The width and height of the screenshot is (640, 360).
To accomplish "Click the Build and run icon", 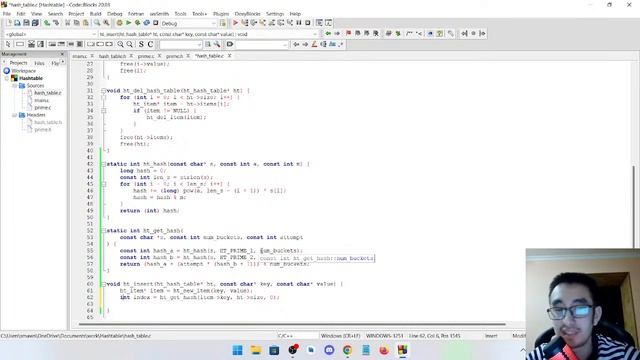I will tap(138, 23).
